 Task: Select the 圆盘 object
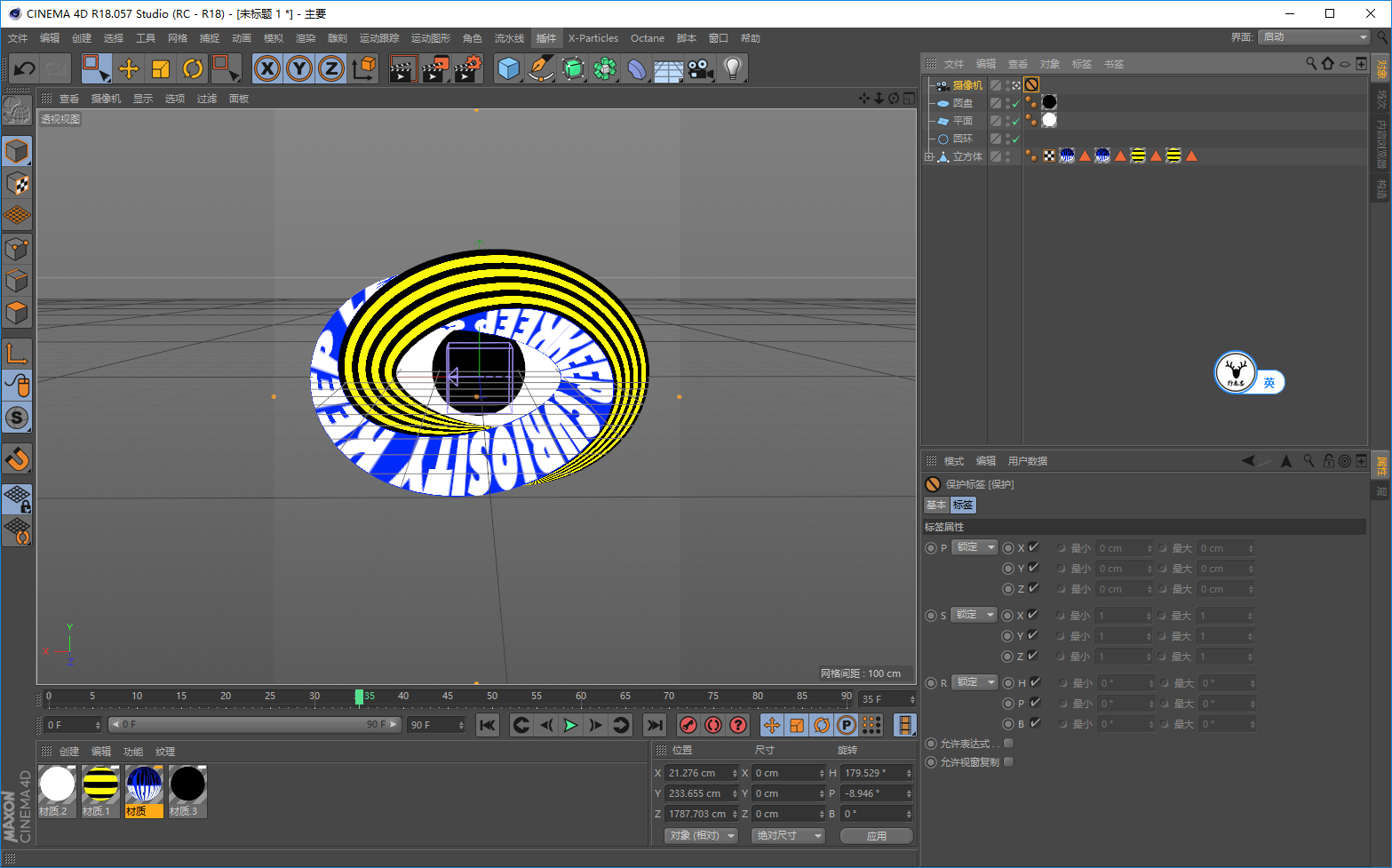point(963,103)
